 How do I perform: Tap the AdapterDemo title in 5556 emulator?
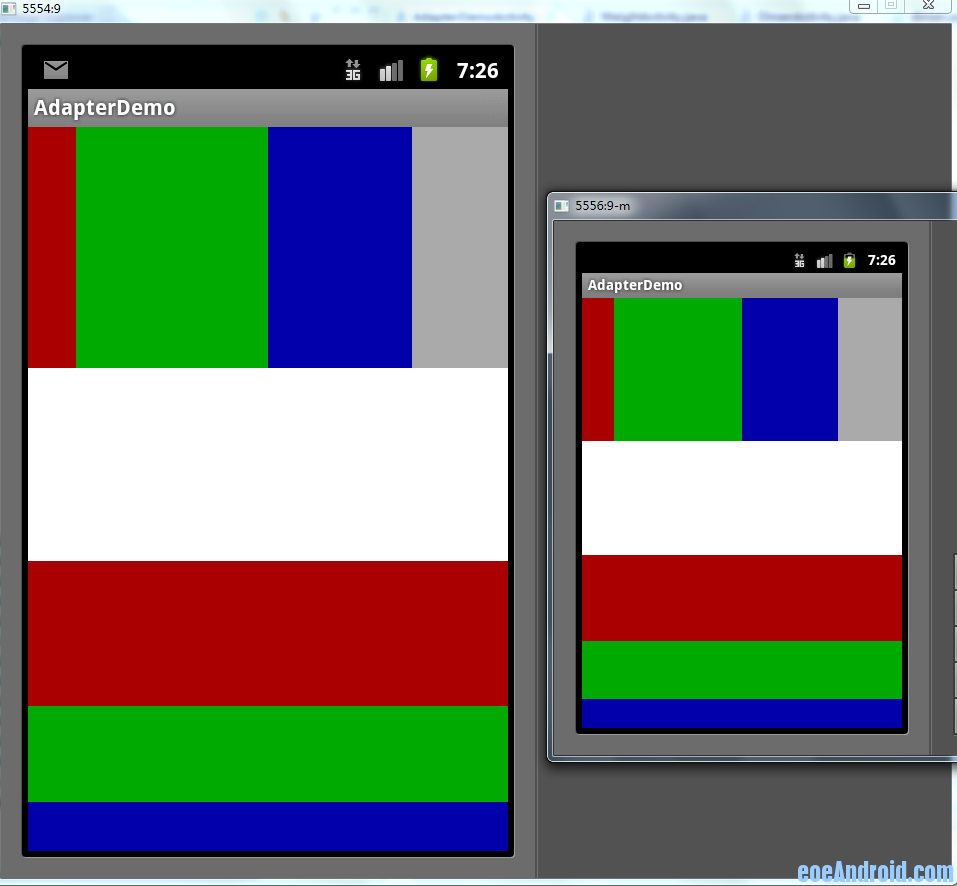click(x=635, y=285)
